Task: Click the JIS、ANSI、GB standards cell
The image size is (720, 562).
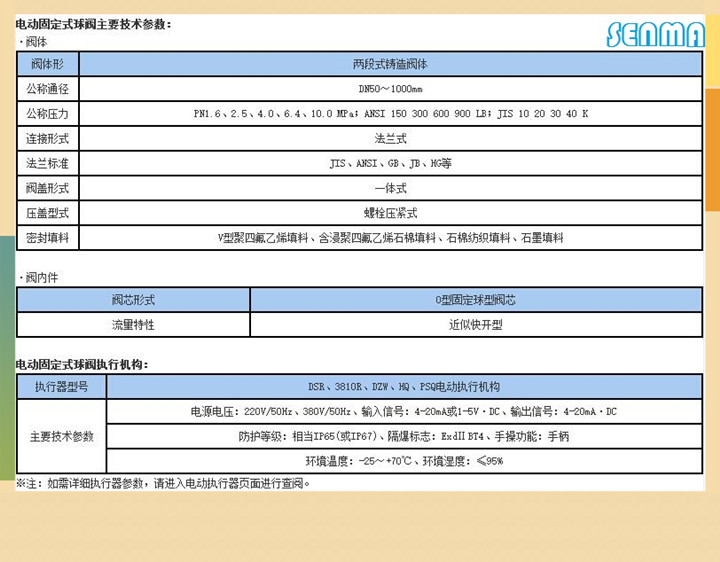Action: click(x=390, y=163)
